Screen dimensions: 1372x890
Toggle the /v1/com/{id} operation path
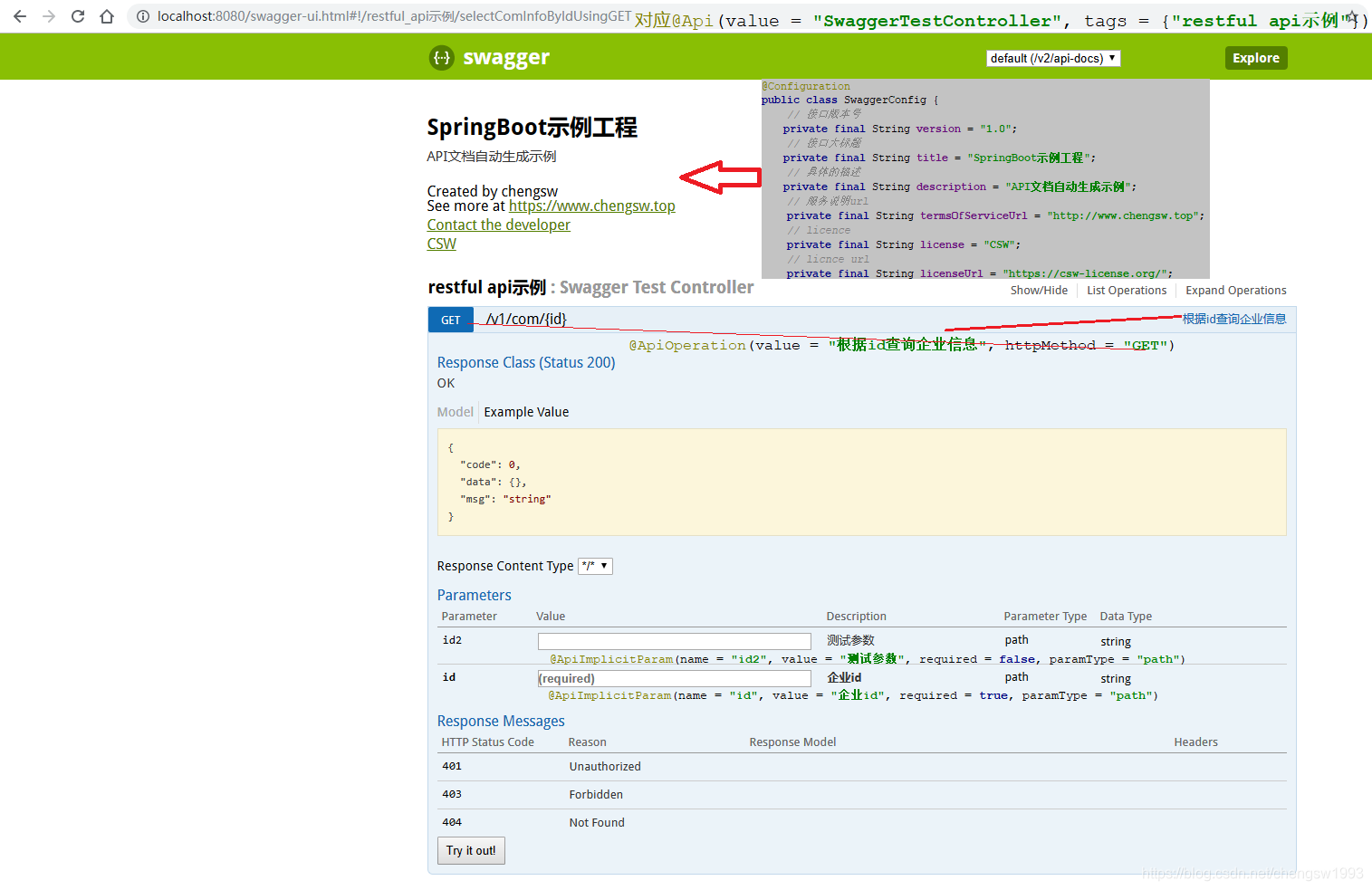[x=526, y=320]
